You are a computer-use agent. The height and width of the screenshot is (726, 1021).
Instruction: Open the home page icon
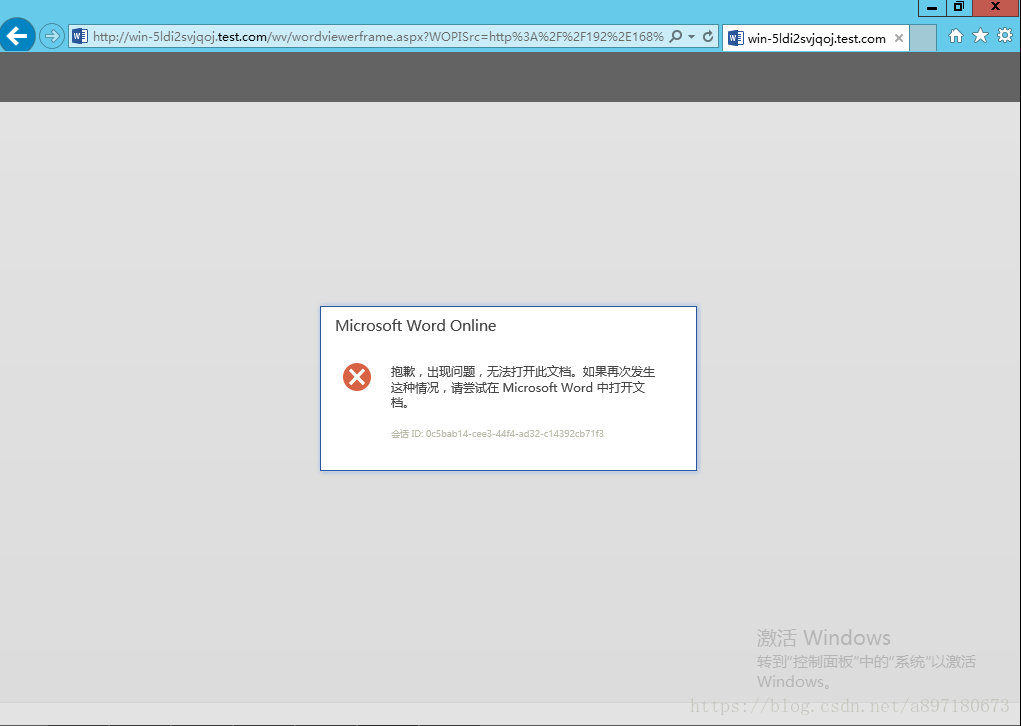955,36
